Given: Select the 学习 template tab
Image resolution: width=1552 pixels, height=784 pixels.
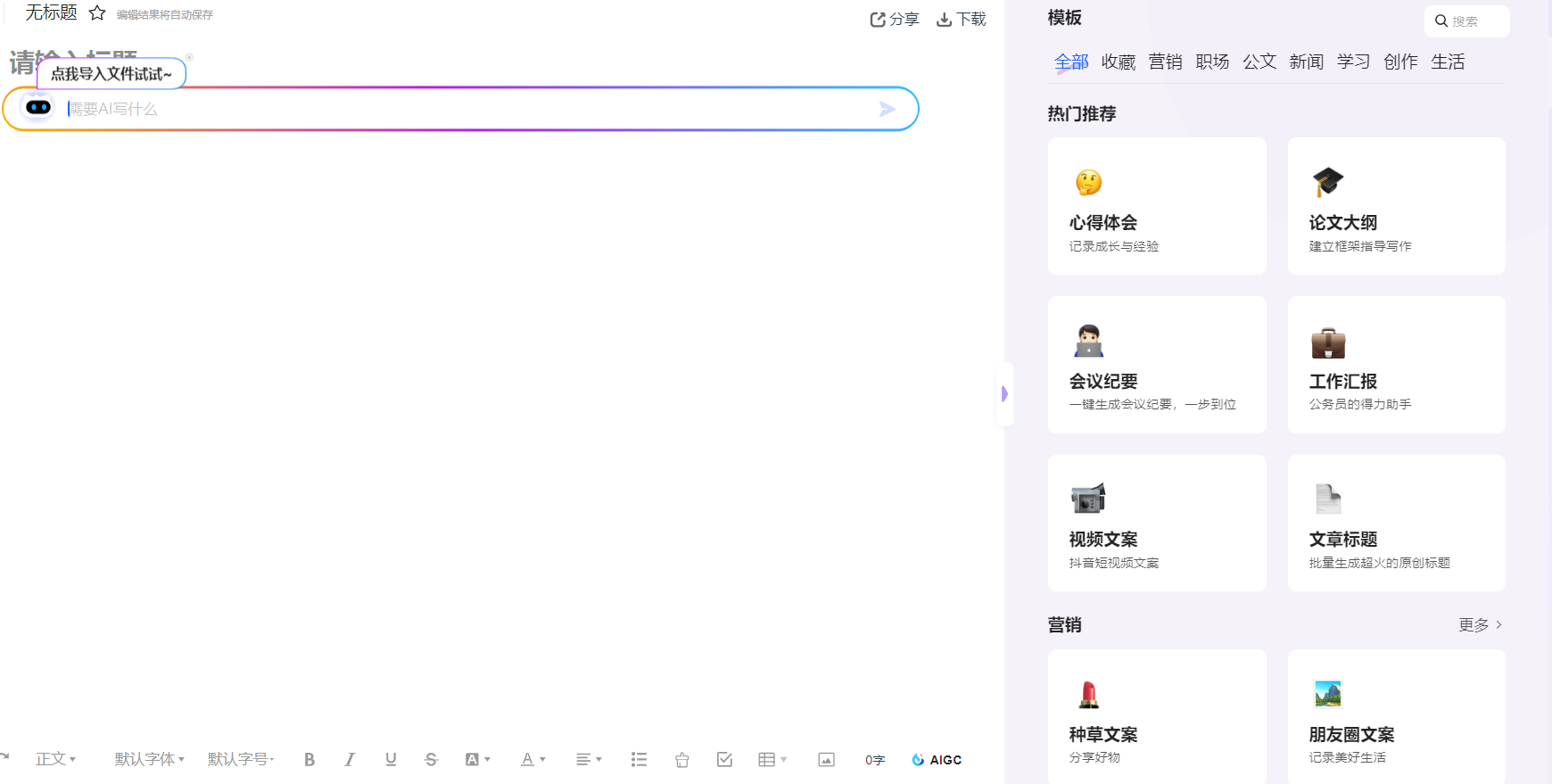Looking at the screenshot, I should pyautogui.click(x=1353, y=62).
